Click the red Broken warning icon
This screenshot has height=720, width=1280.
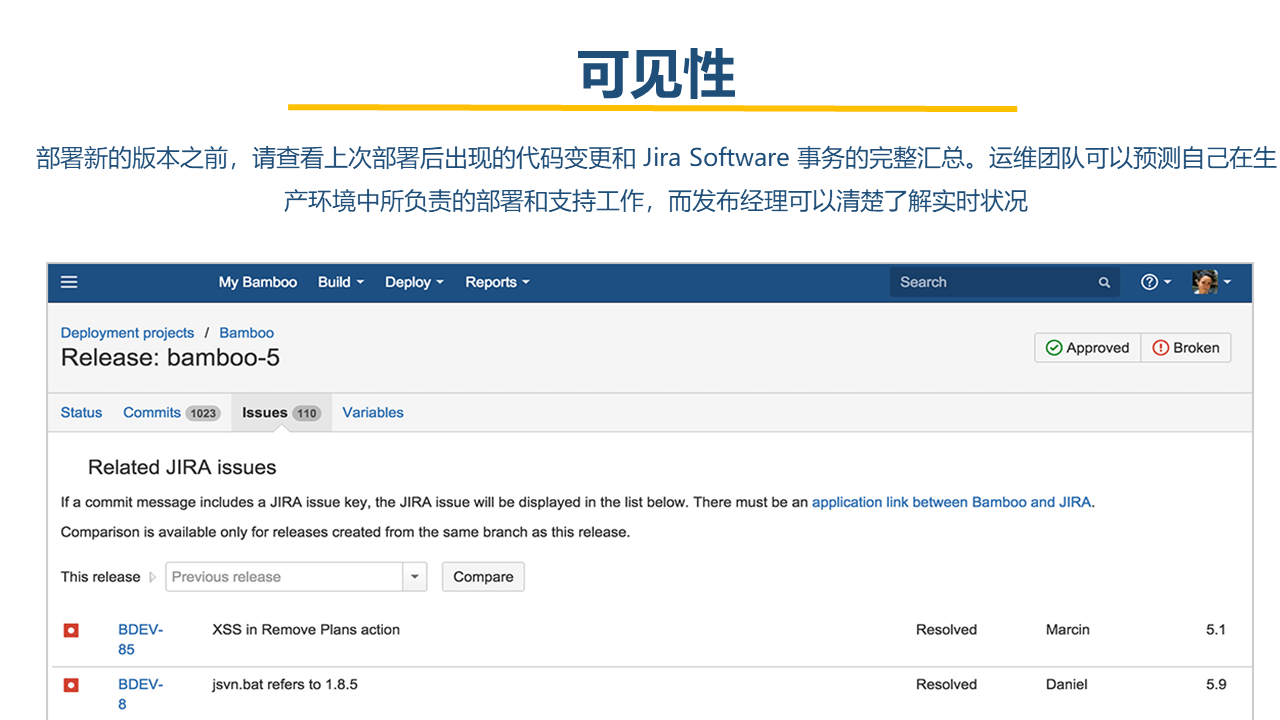point(1160,348)
